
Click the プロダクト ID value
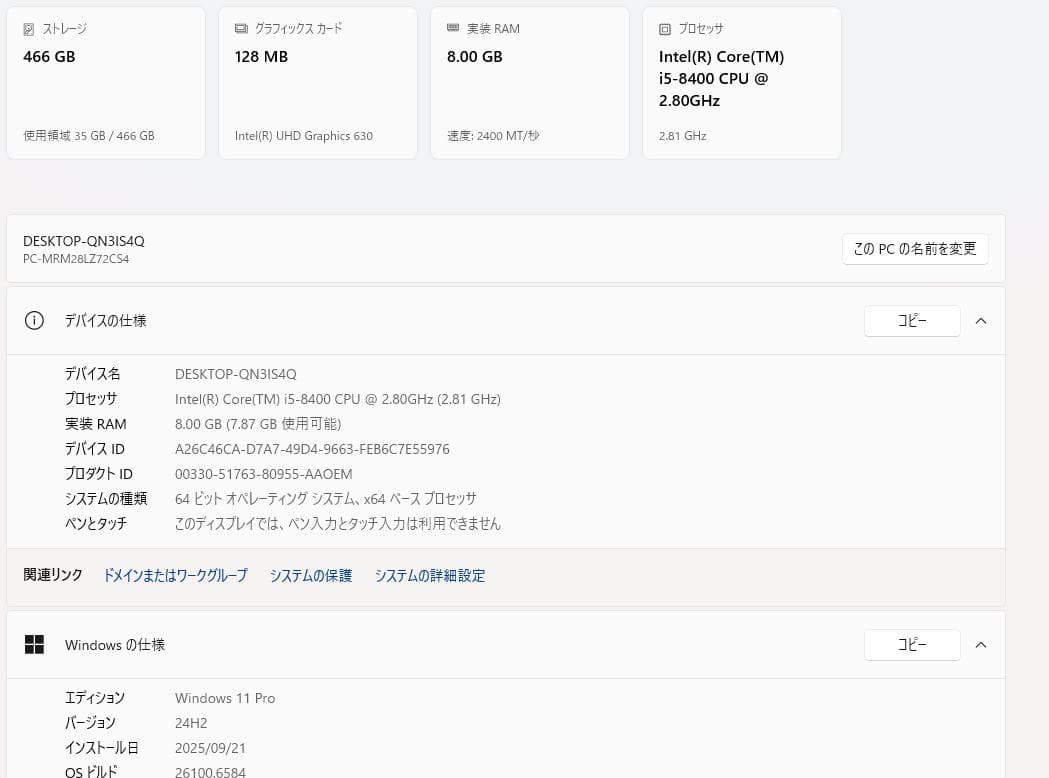pos(263,473)
